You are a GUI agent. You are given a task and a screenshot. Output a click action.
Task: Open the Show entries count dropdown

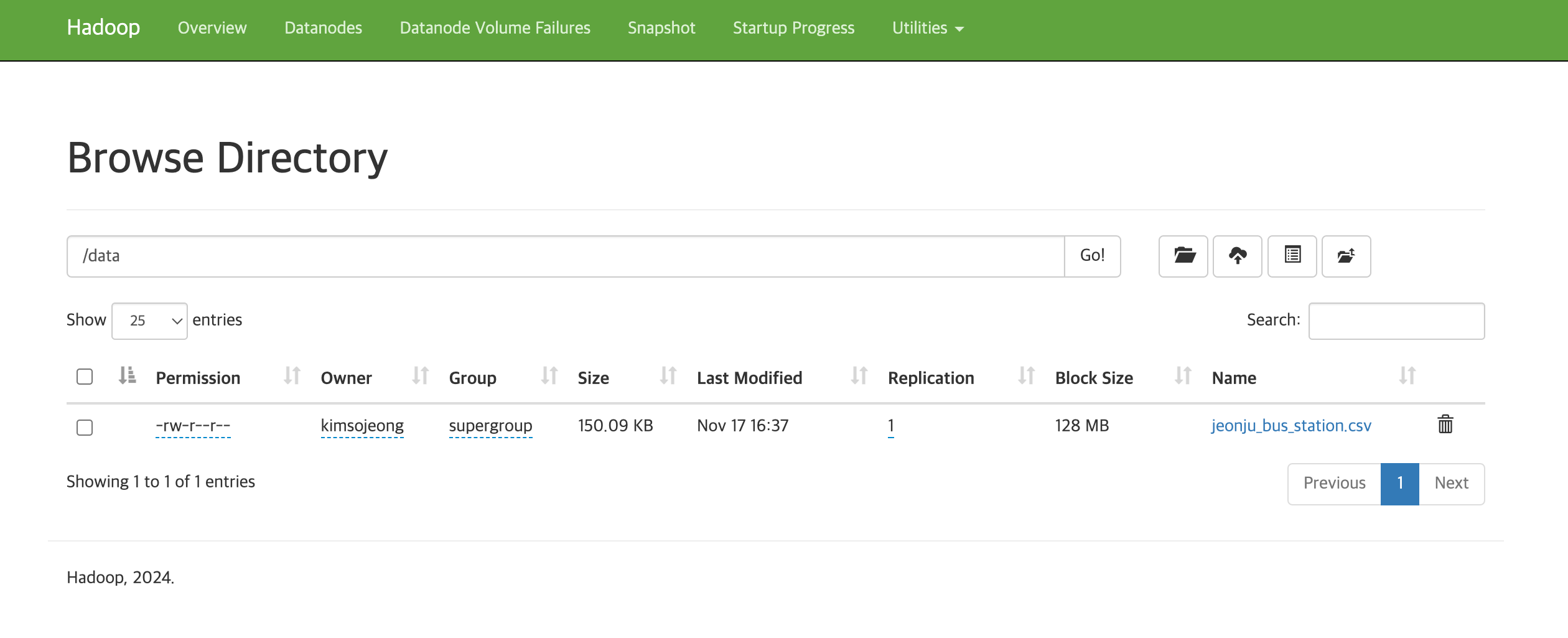coord(149,321)
